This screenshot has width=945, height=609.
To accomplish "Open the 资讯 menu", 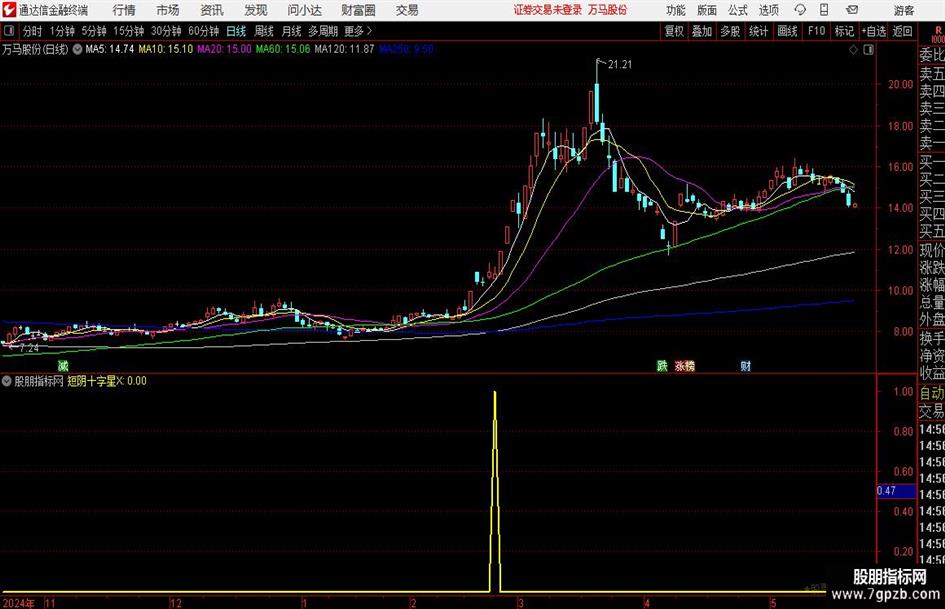I will [212, 10].
